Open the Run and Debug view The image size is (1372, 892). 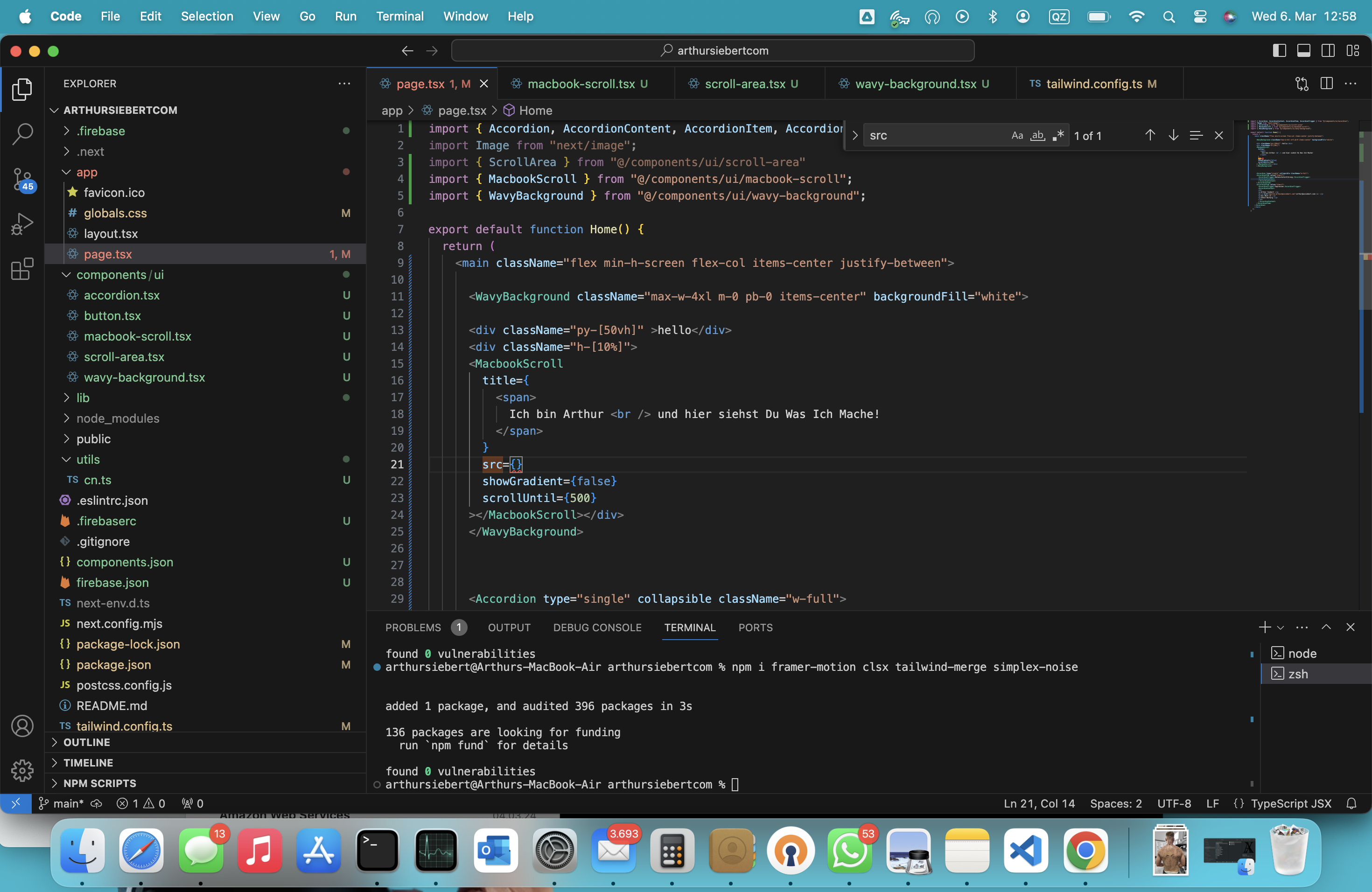coord(22,224)
